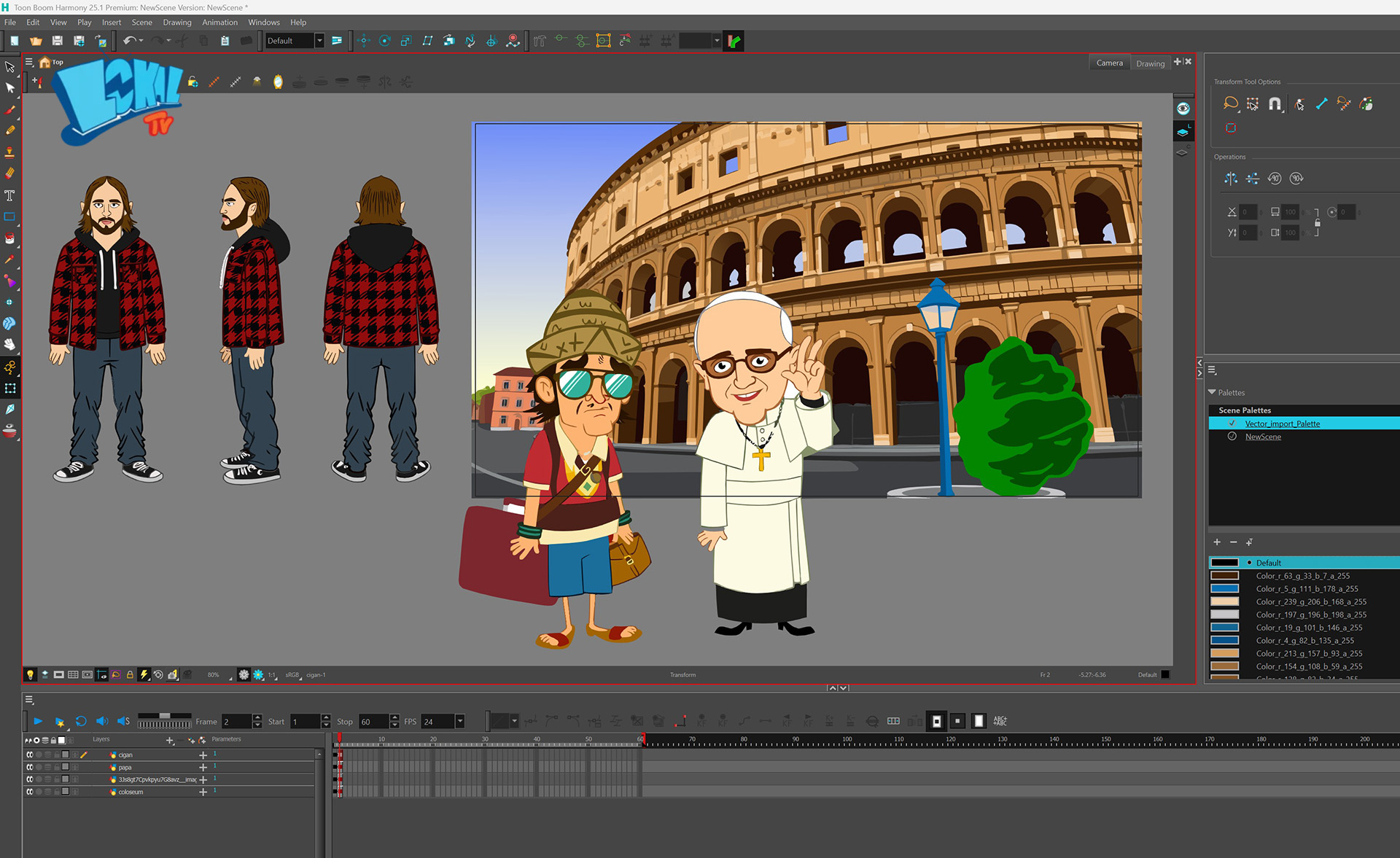Select the Eyedropper tool
This screenshot has height=858, width=1400.
click(x=9, y=260)
